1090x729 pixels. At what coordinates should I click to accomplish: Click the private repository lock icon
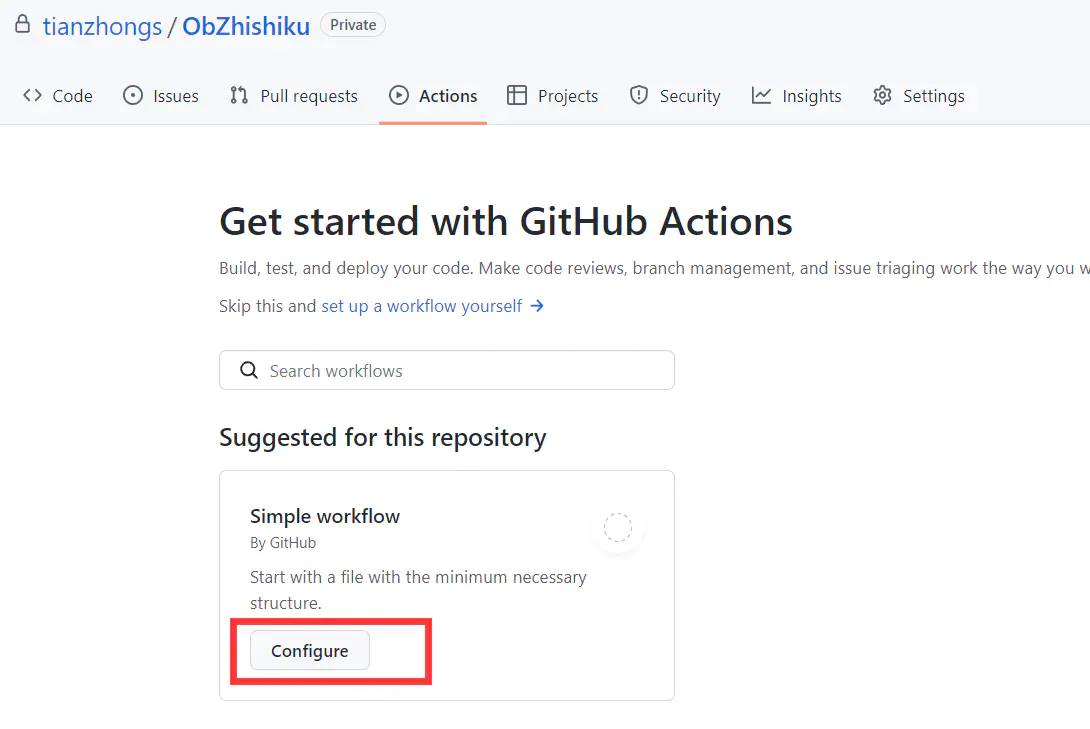[x=22, y=25]
